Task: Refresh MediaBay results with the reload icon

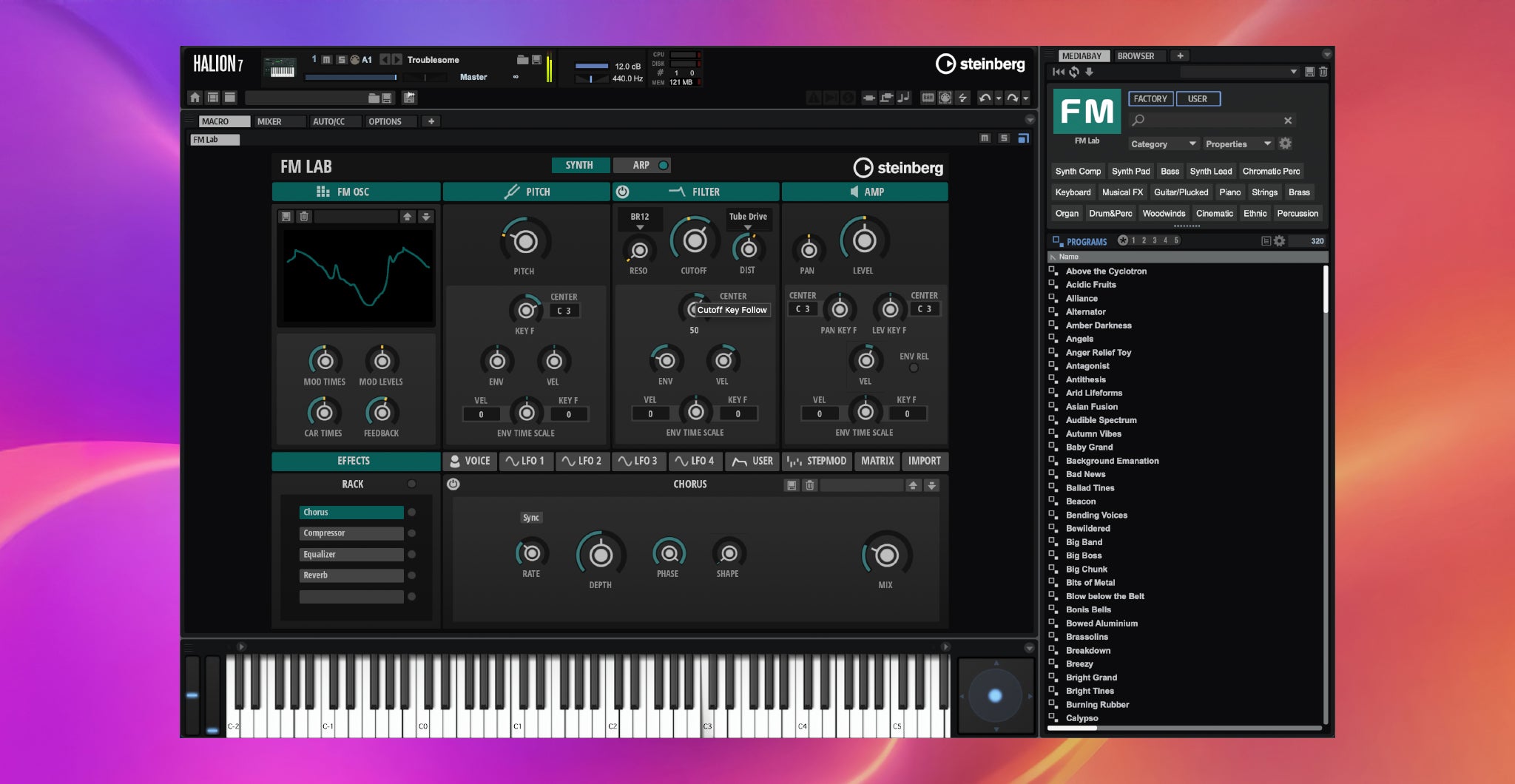Action: (x=1074, y=72)
